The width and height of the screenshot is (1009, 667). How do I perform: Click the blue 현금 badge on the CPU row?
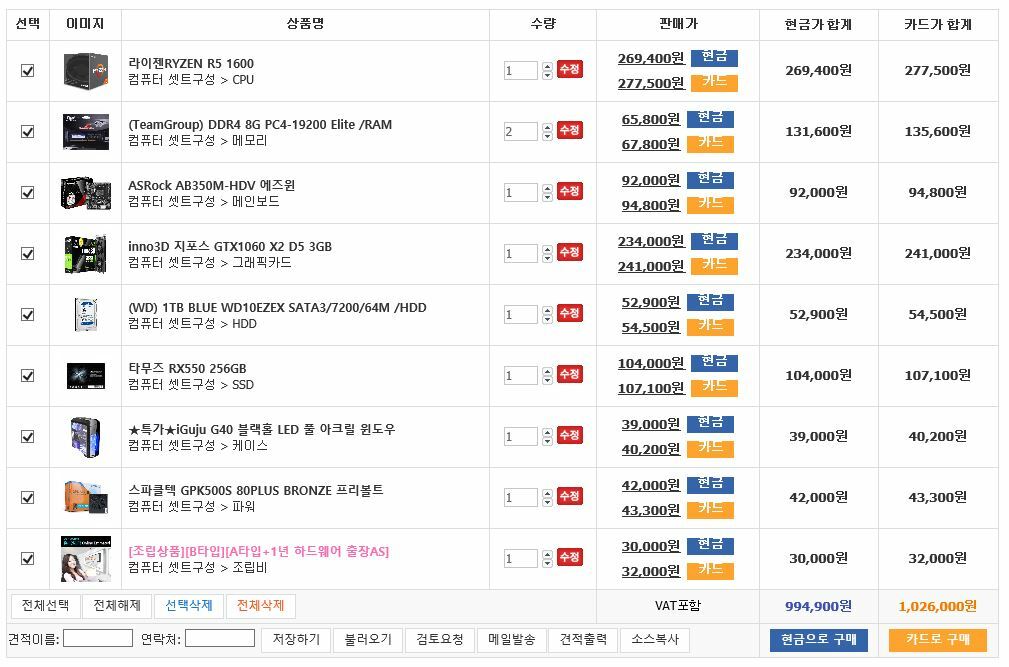click(x=712, y=57)
